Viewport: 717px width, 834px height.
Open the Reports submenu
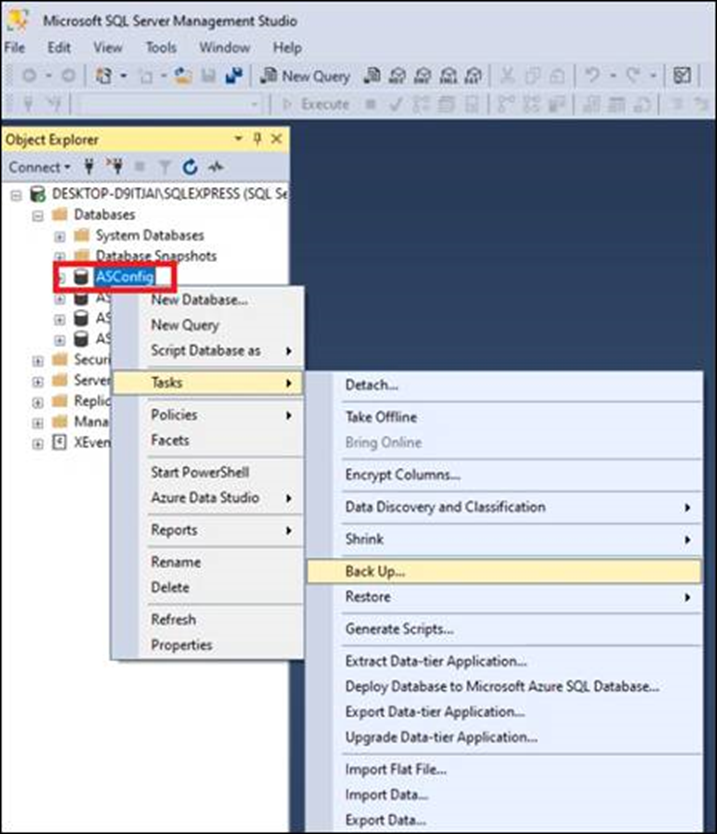pos(209,530)
